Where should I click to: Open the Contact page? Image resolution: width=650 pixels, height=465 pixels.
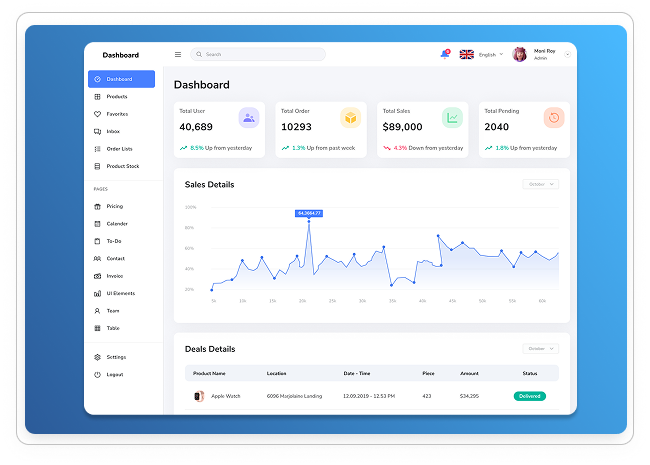(116, 259)
